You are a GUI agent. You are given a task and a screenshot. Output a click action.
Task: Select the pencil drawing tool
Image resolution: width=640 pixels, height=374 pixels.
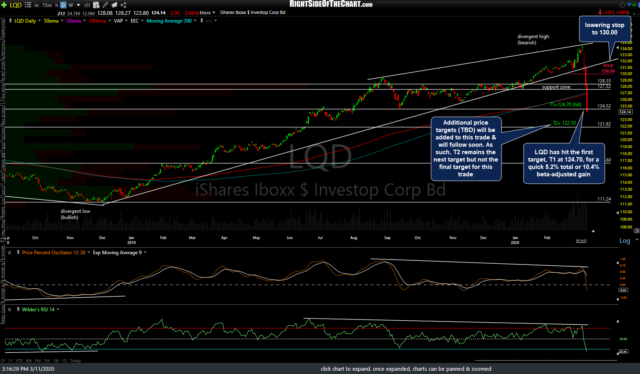(105, 5)
